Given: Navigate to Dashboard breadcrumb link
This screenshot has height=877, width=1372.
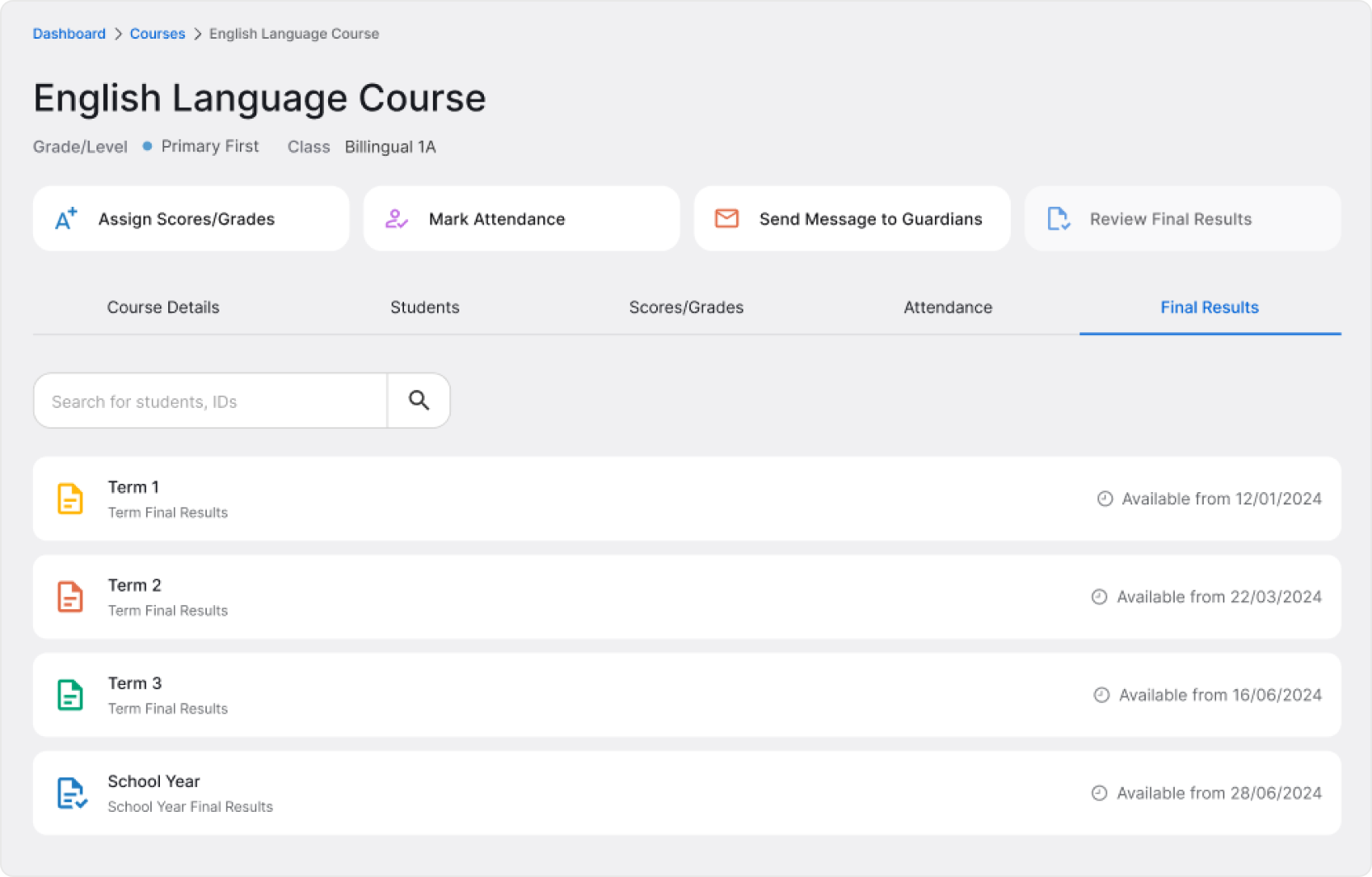Looking at the screenshot, I should point(69,34).
